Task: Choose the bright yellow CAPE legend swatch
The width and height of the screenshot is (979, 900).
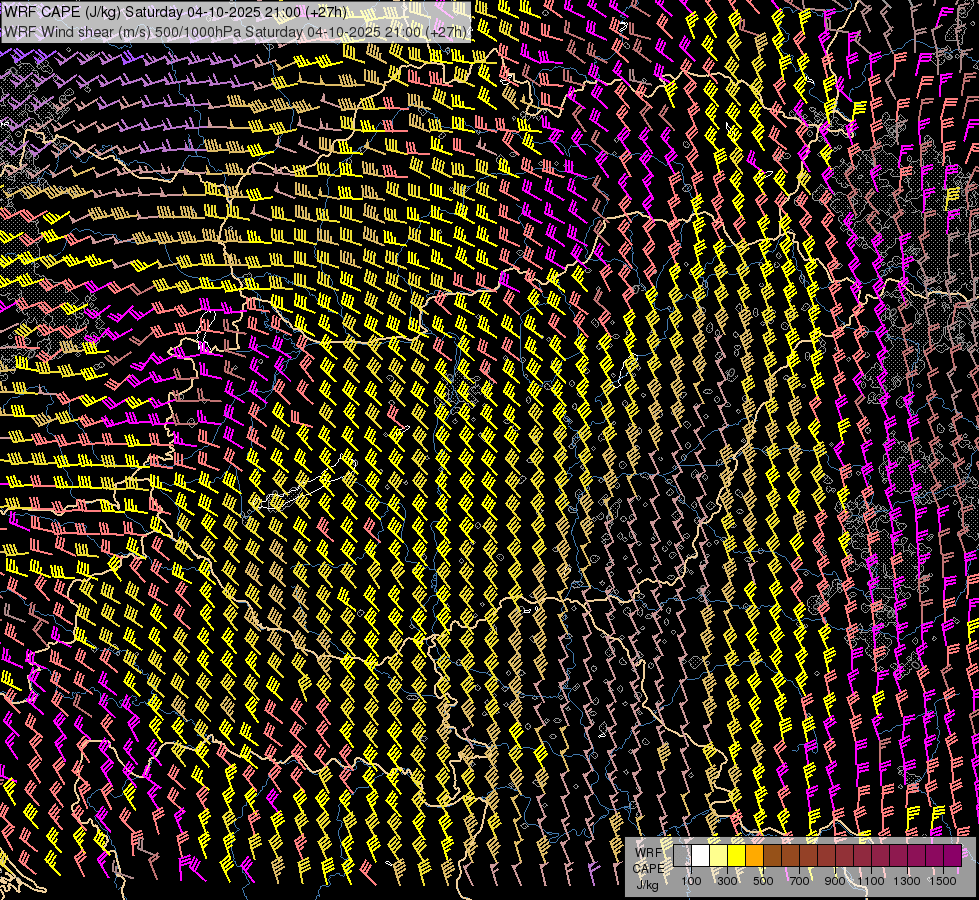Action: coord(736,856)
